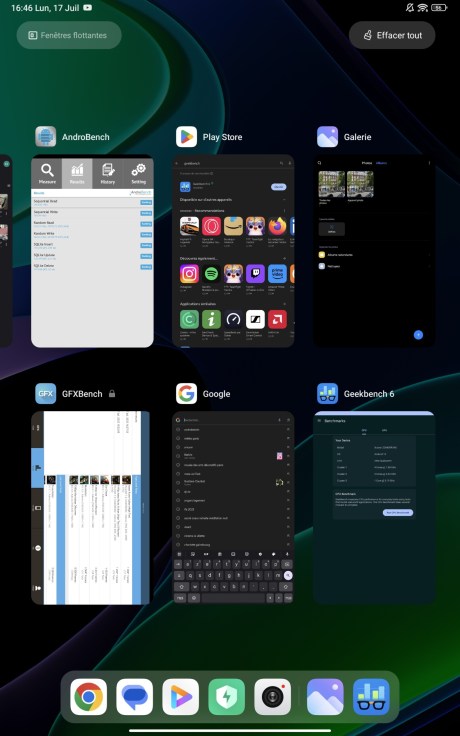This screenshot has height=736, width=460.
Task: Tap the battery indicator in status bar
Action: 439,8
